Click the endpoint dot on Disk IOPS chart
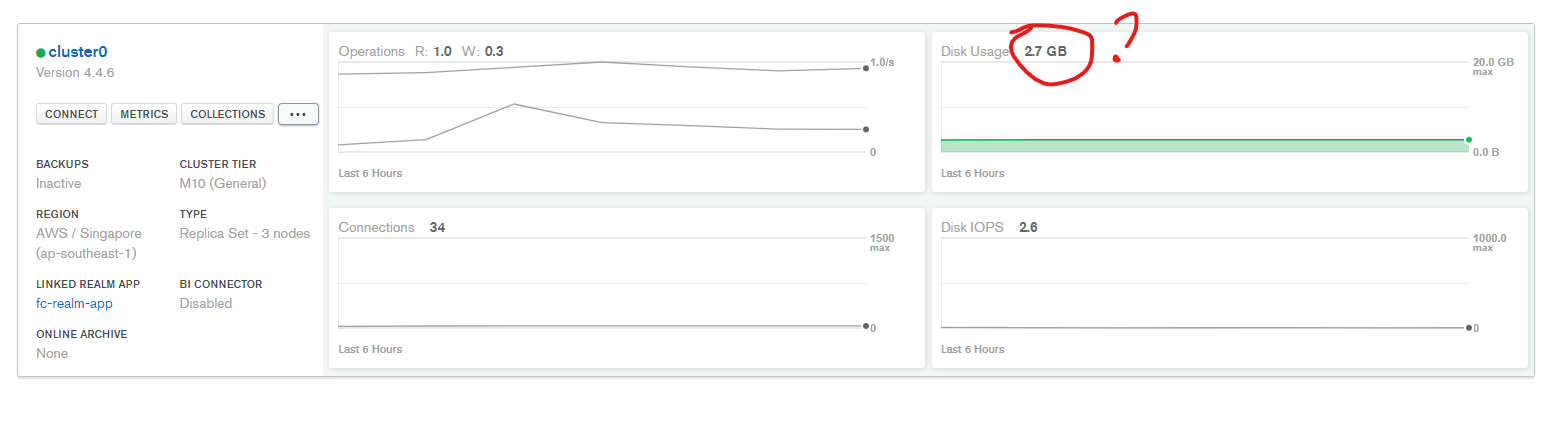Viewport: 1548px width, 429px height. (1468, 327)
